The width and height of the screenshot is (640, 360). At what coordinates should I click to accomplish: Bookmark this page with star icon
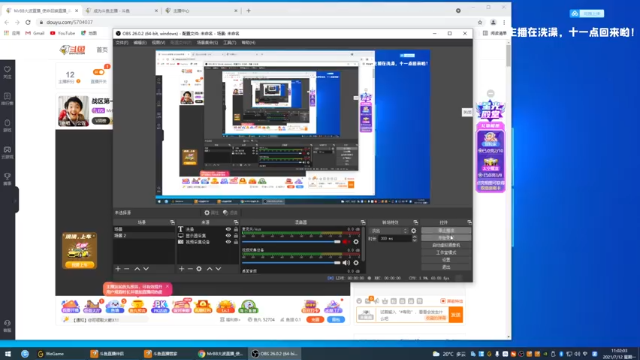480,22
